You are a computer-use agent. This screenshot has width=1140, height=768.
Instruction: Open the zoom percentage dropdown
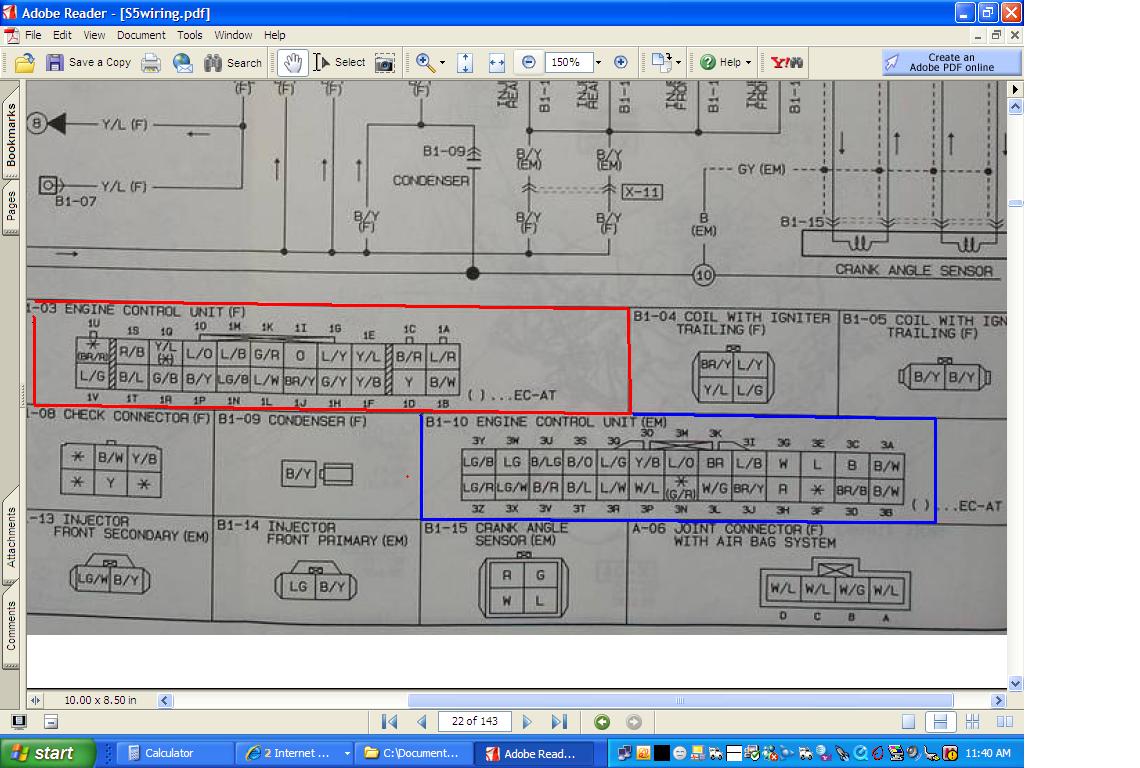598,62
